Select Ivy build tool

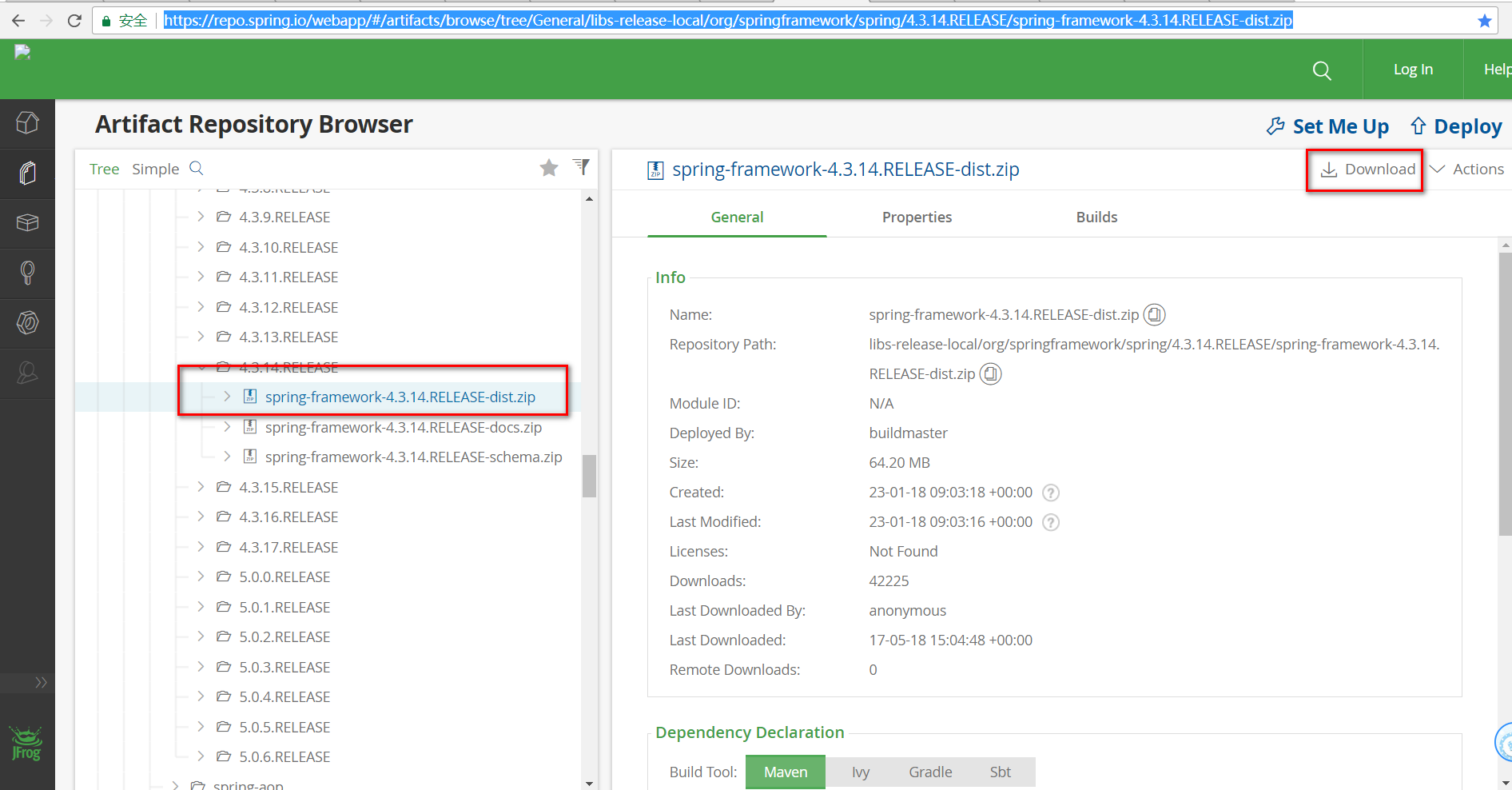[861, 772]
